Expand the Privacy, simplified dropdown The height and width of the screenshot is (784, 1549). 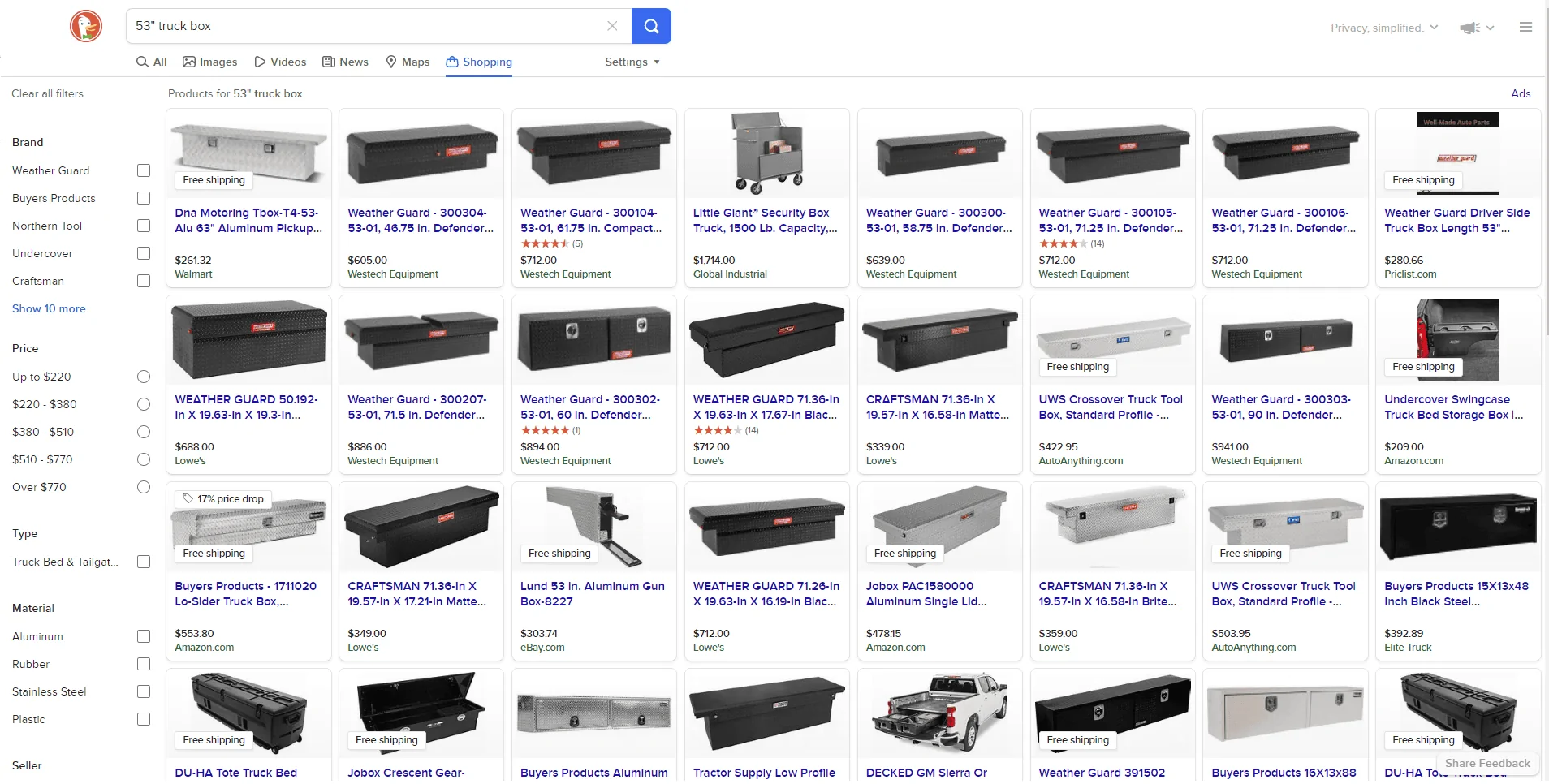(1384, 28)
